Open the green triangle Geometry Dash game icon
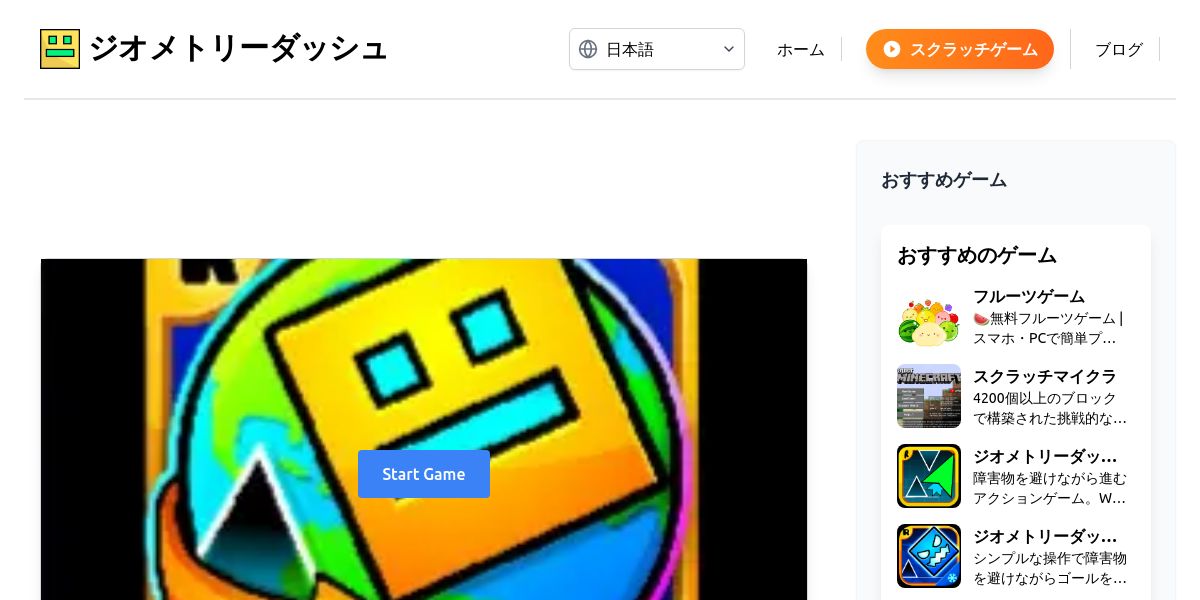Viewport: 1200px width, 600px height. pos(929,476)
